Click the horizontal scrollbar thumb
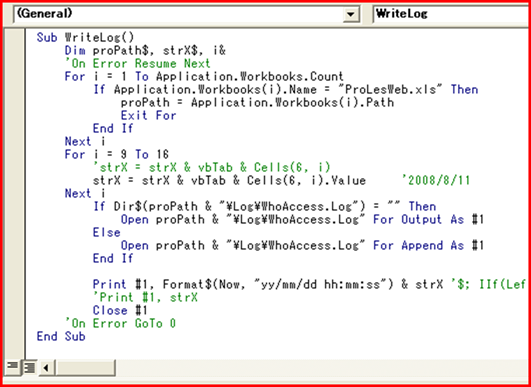Image resolution: width=531 pixels, height=387 pixels. tap(85, 367)
